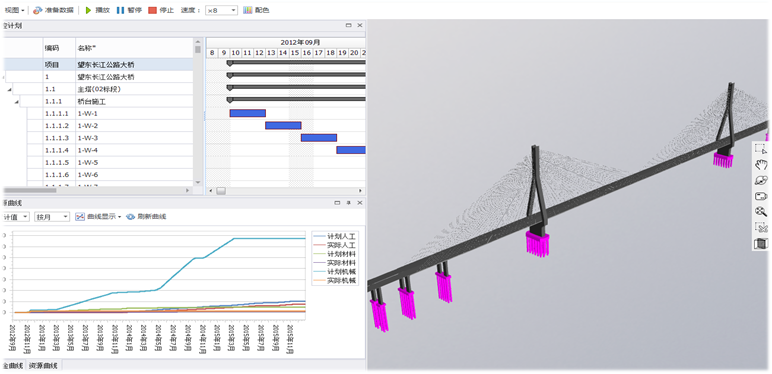
Task: Maximize the 曲线 curve panel
Action: pos(337,203)
